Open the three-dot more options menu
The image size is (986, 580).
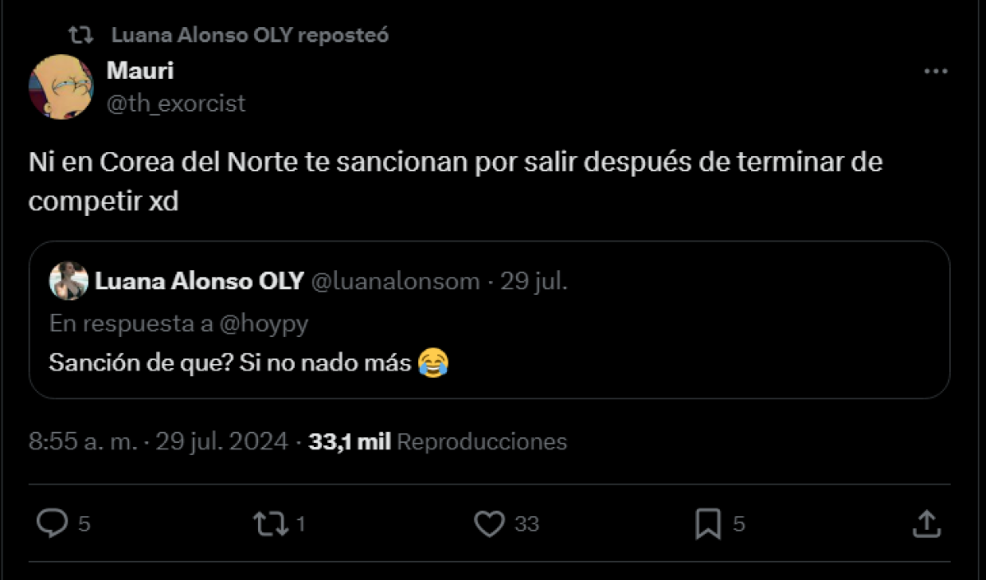click(x=935, y=72)
